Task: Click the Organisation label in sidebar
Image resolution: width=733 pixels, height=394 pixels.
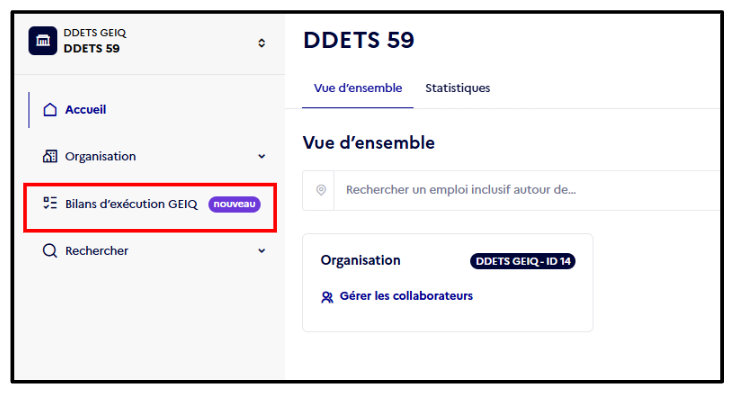Action: tap(101, 156)
